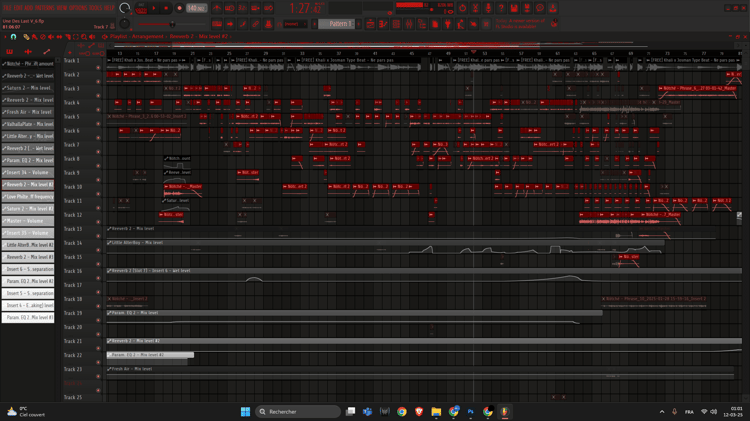Open the (none) snap selector dropdown
Image resolution: width=750 pixels, height=421 pixels.
click(294, 24)
